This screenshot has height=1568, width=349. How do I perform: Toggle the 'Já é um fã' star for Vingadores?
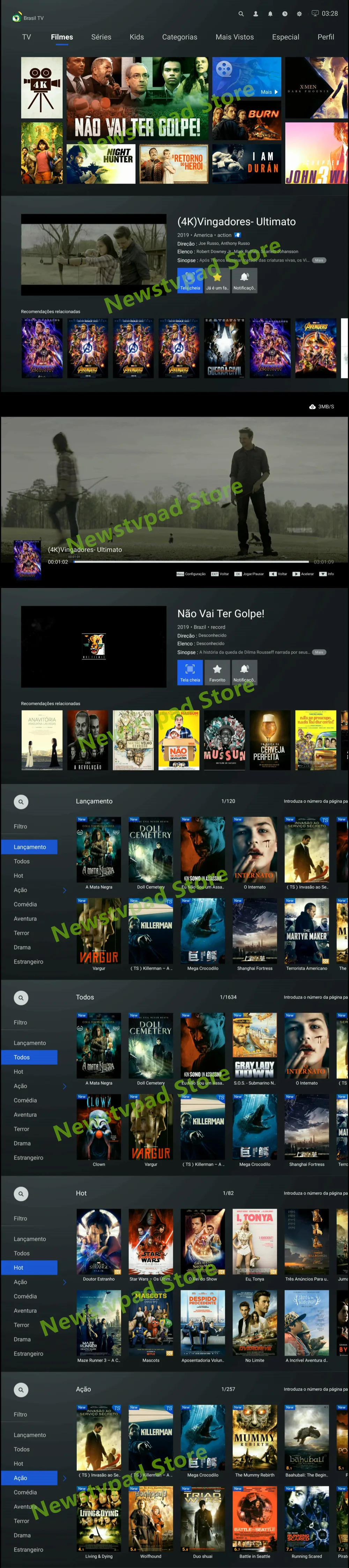217,281
